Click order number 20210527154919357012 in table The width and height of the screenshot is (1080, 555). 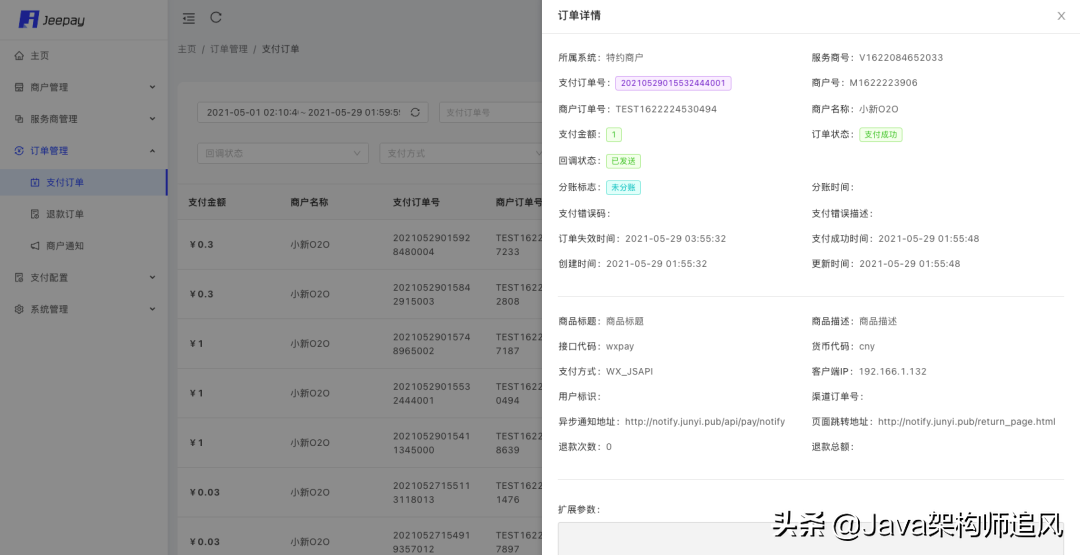click(431, 542)
